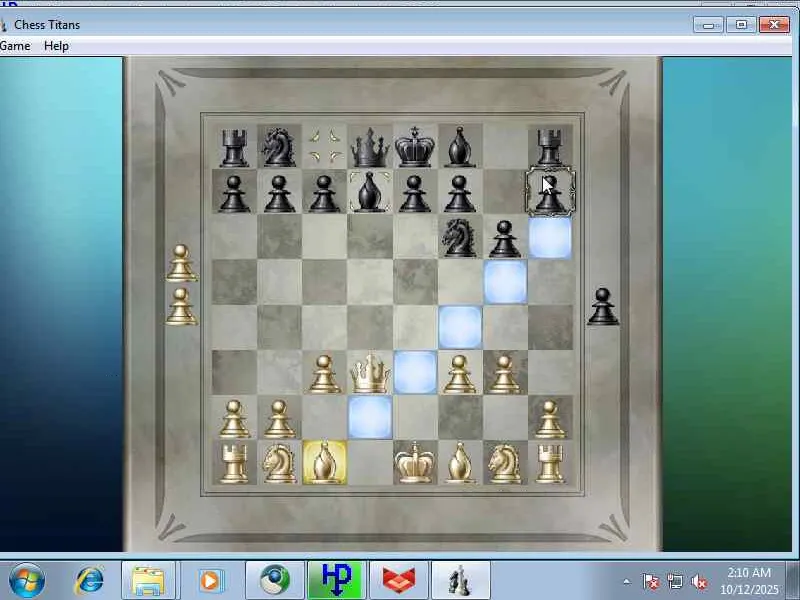This screenshot has height=600, width=800.
Task: Switch to Chess Titans taskbar button
Action: (461, 581)
